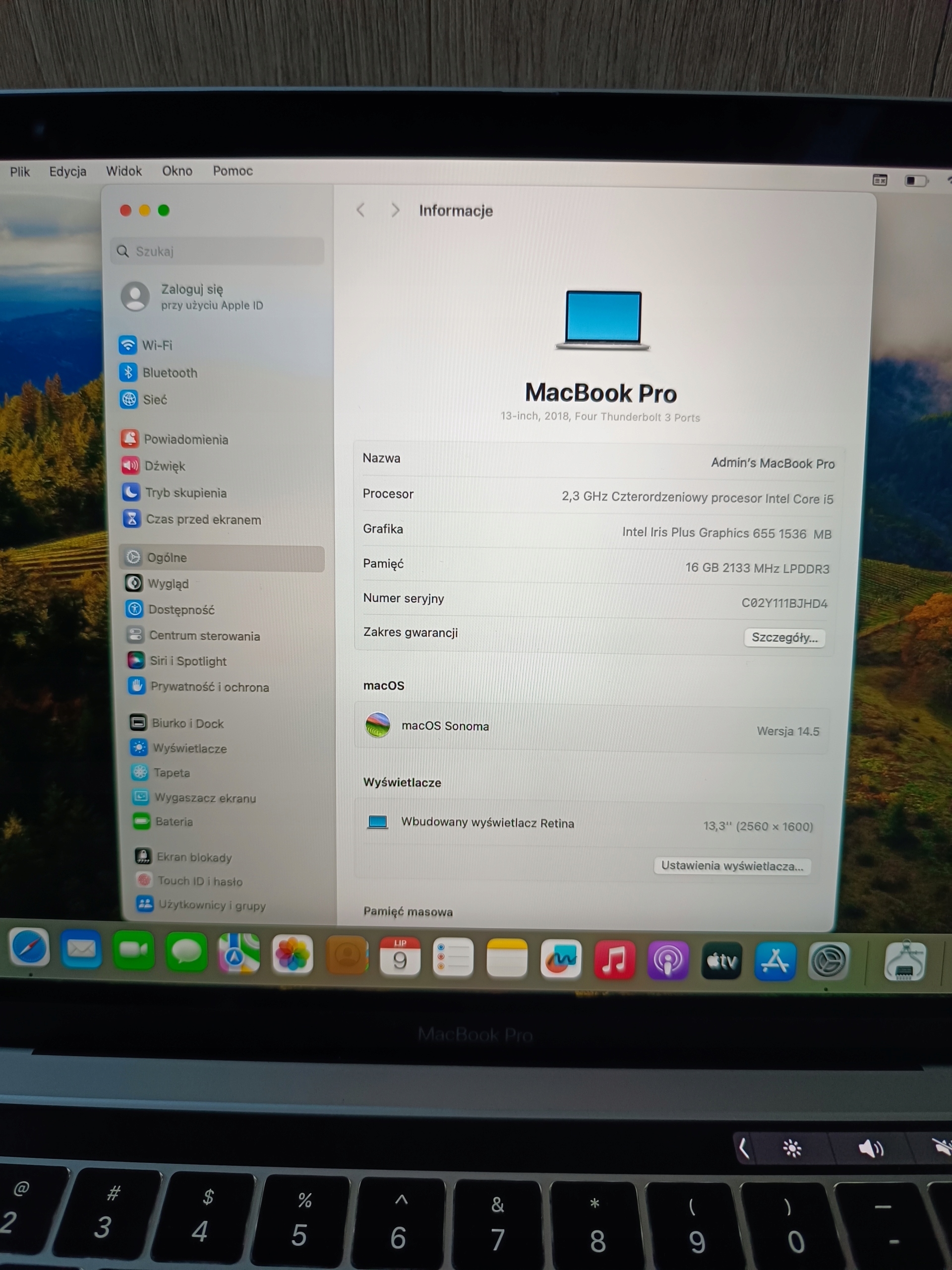Image resolution: width=952 pixels, height=1270 pixels.
Task: Click the Szukaj search field
Action: tap(218, 252)
